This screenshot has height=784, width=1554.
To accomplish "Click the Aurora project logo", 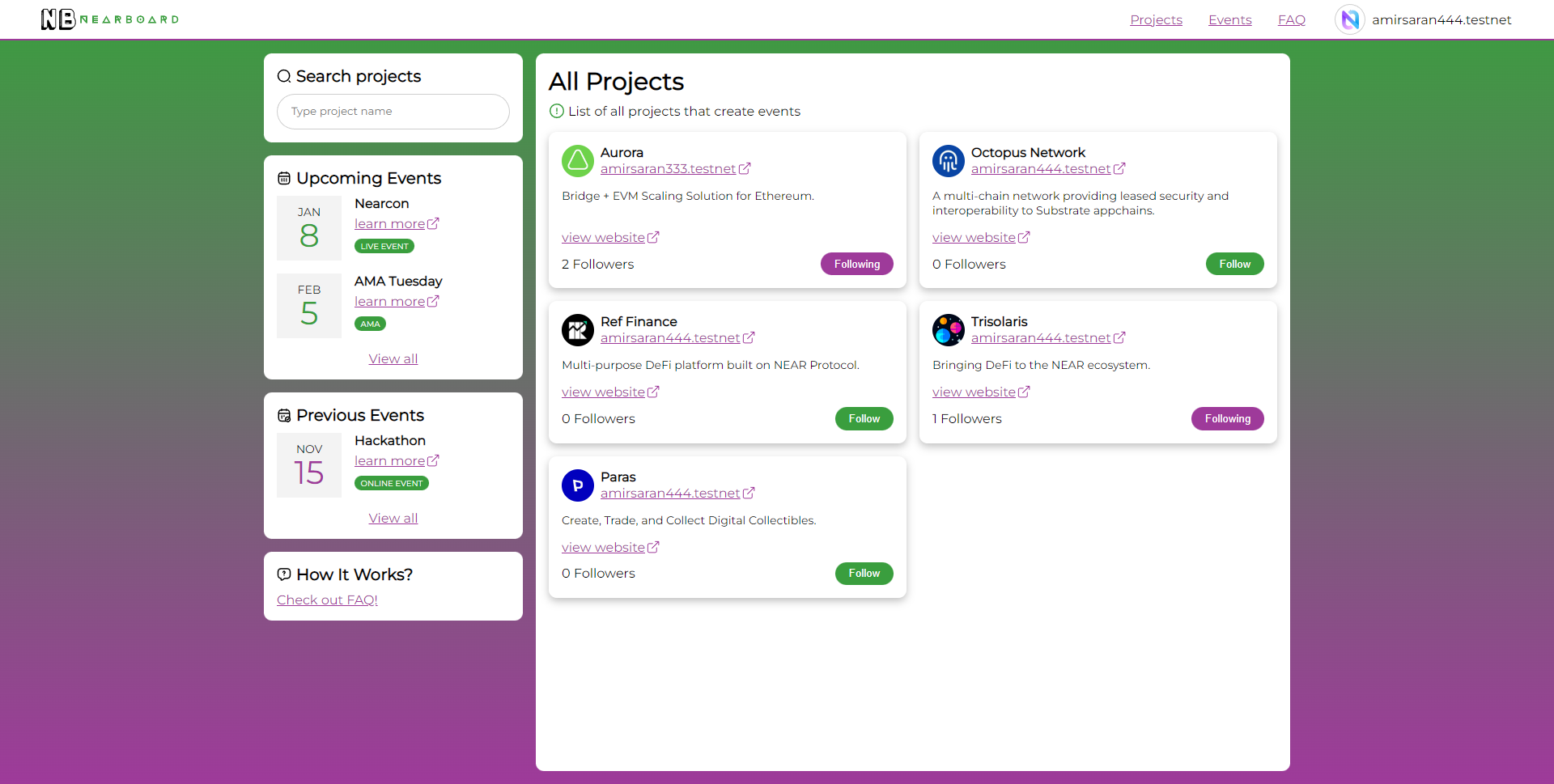I will (578, 161).
